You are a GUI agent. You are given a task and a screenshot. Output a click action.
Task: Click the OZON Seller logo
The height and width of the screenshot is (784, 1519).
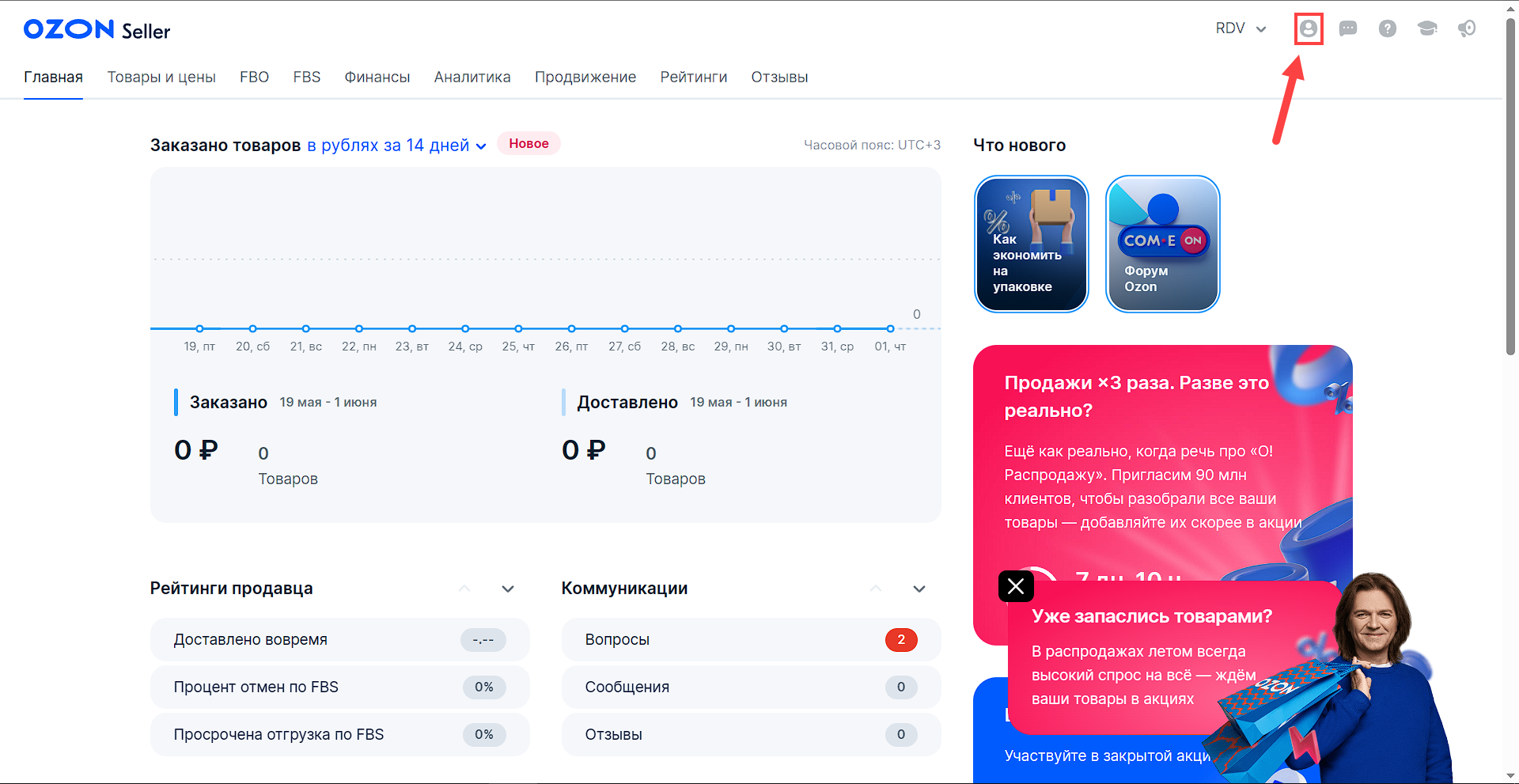click(x=97, y=30)
